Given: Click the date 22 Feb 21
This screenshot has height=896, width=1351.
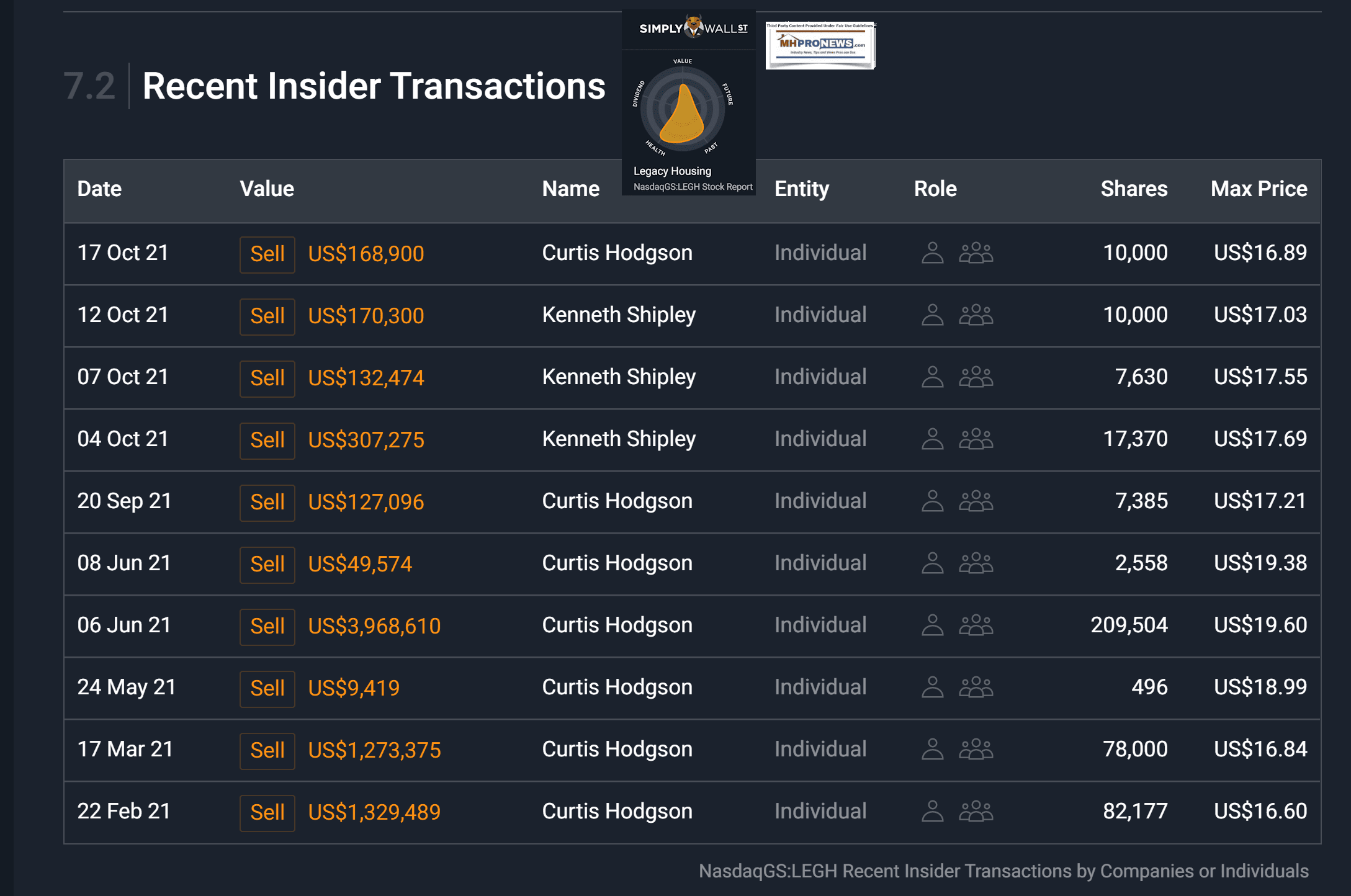Looking at the screenshot, I should (x=124, y=811).
